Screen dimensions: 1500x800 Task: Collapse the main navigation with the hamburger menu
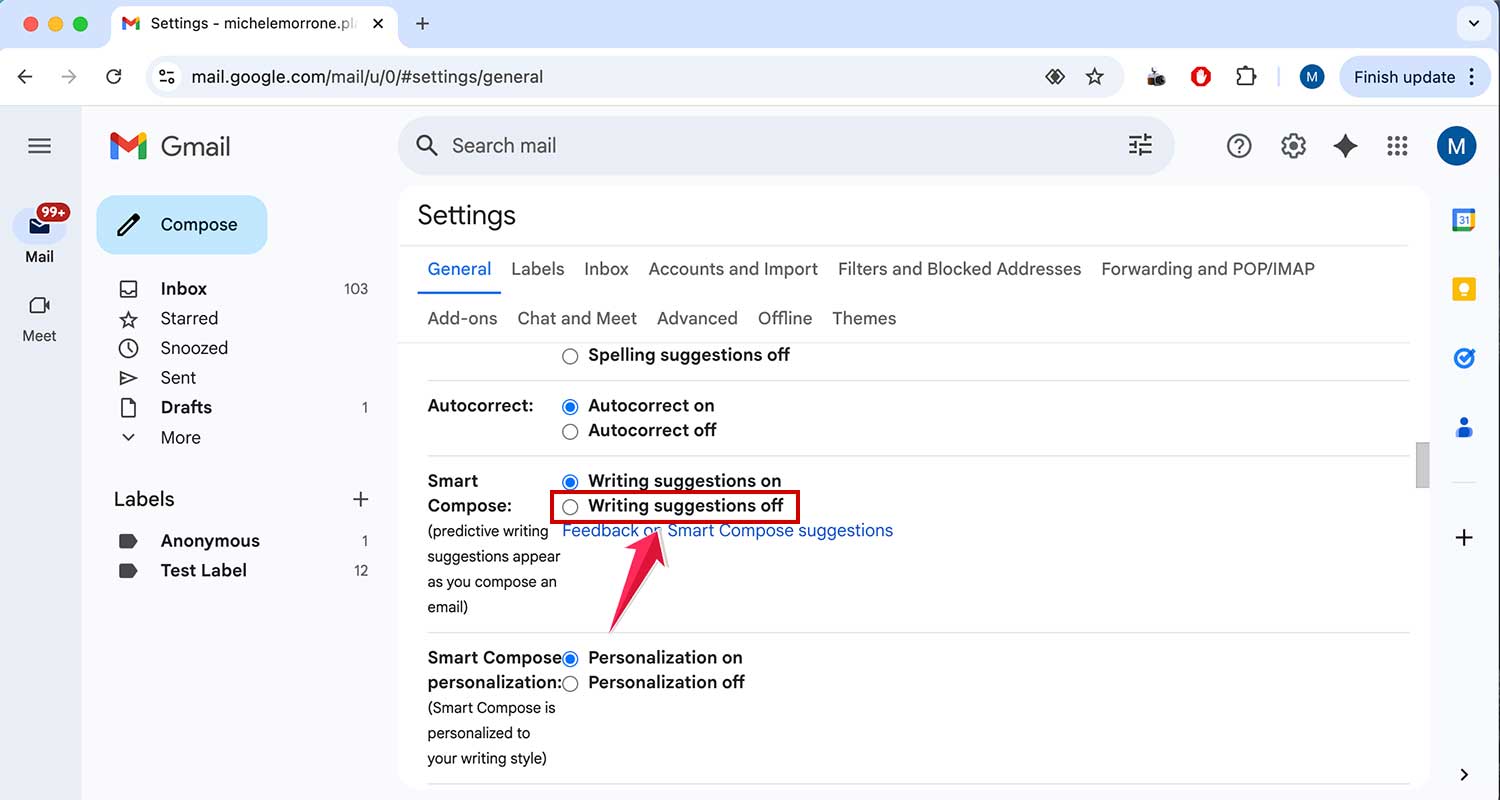pos(39,145)
